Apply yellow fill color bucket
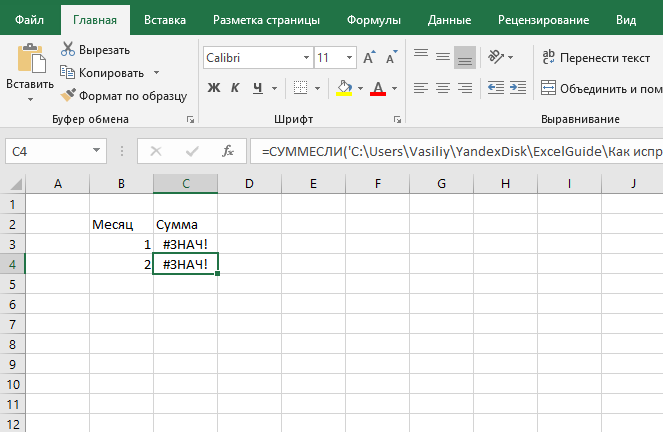The width and height of the screenshot is (663, 432). pos(344,88)
